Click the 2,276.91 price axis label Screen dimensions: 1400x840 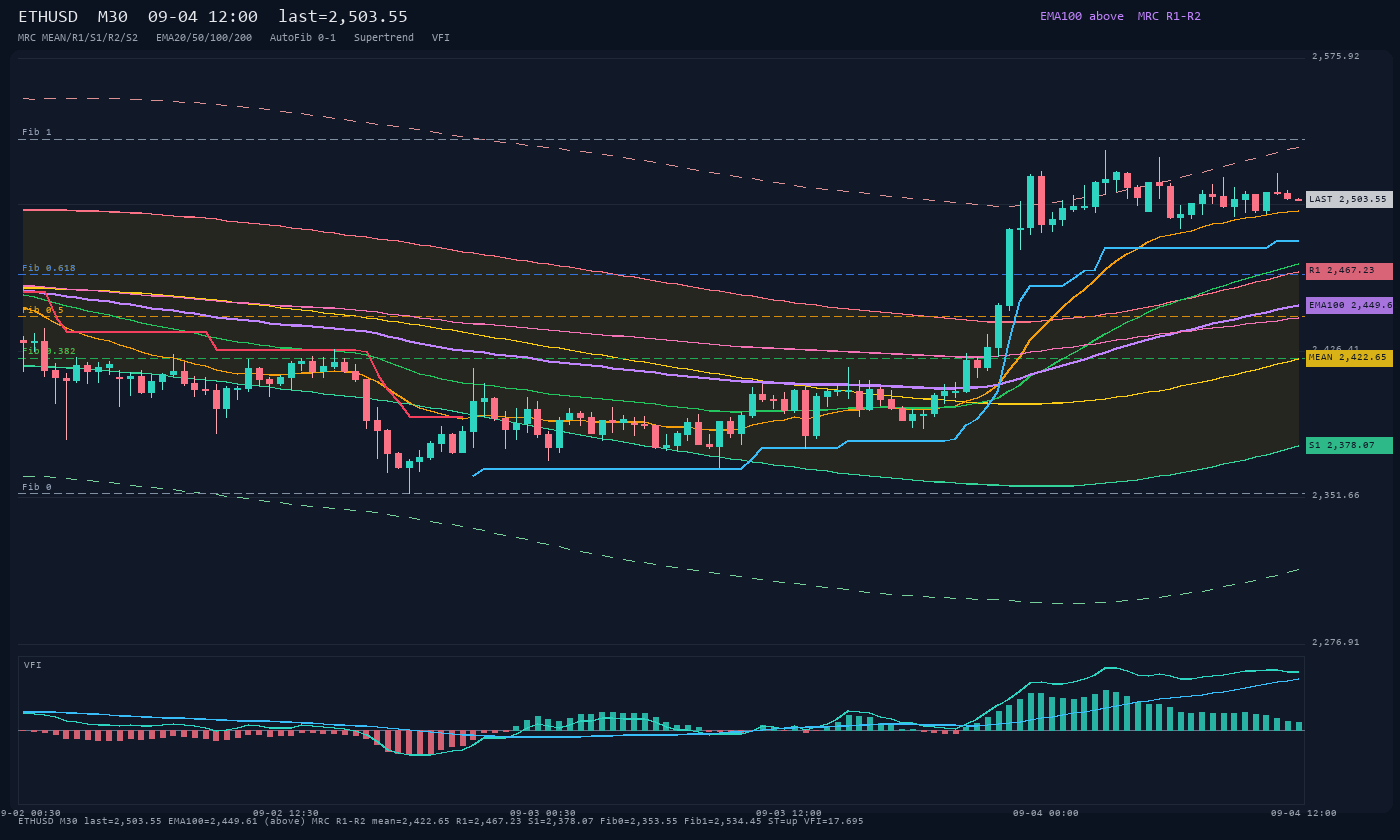click(1336, 642)
